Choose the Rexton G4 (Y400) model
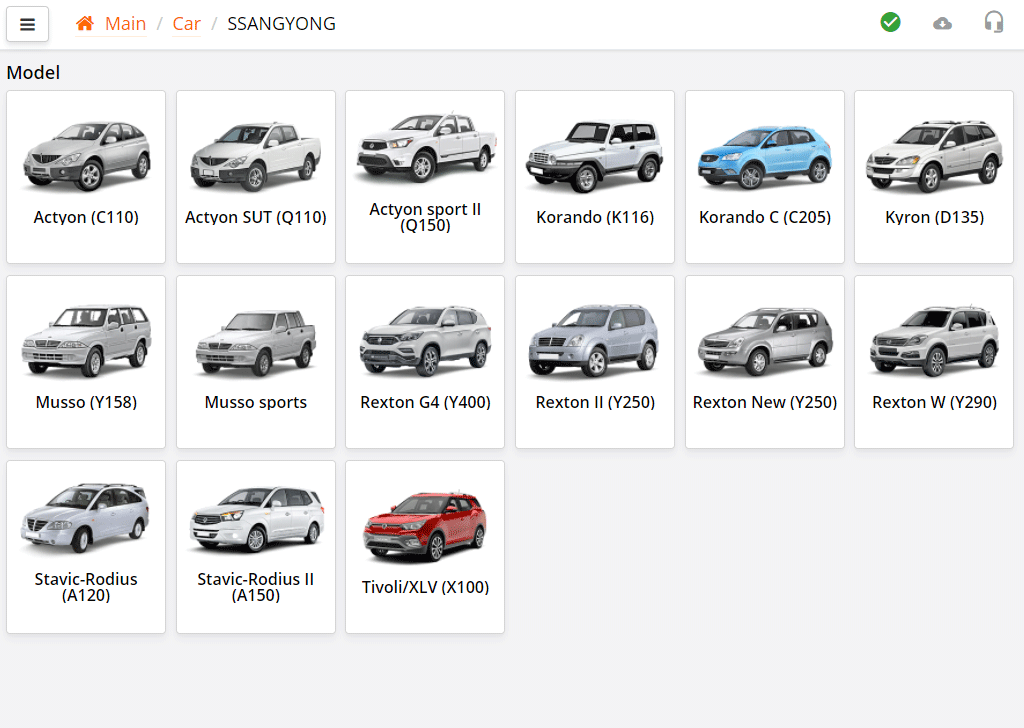Image resolution: width=1024 pixels, height=728 pixels. [424, 362]
